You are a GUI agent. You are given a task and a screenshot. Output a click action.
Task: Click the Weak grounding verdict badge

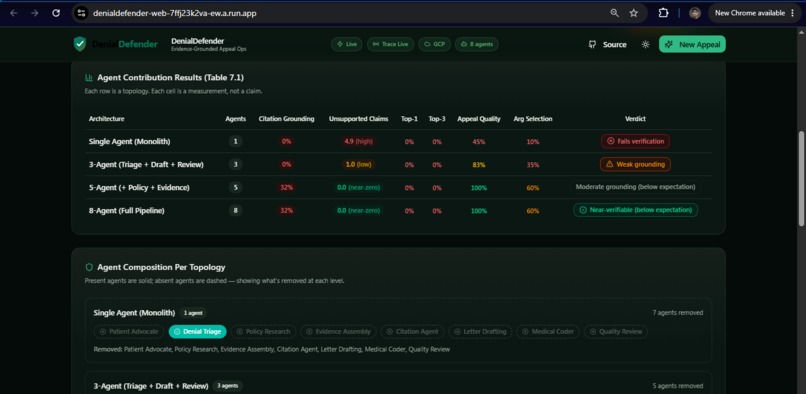635,164
